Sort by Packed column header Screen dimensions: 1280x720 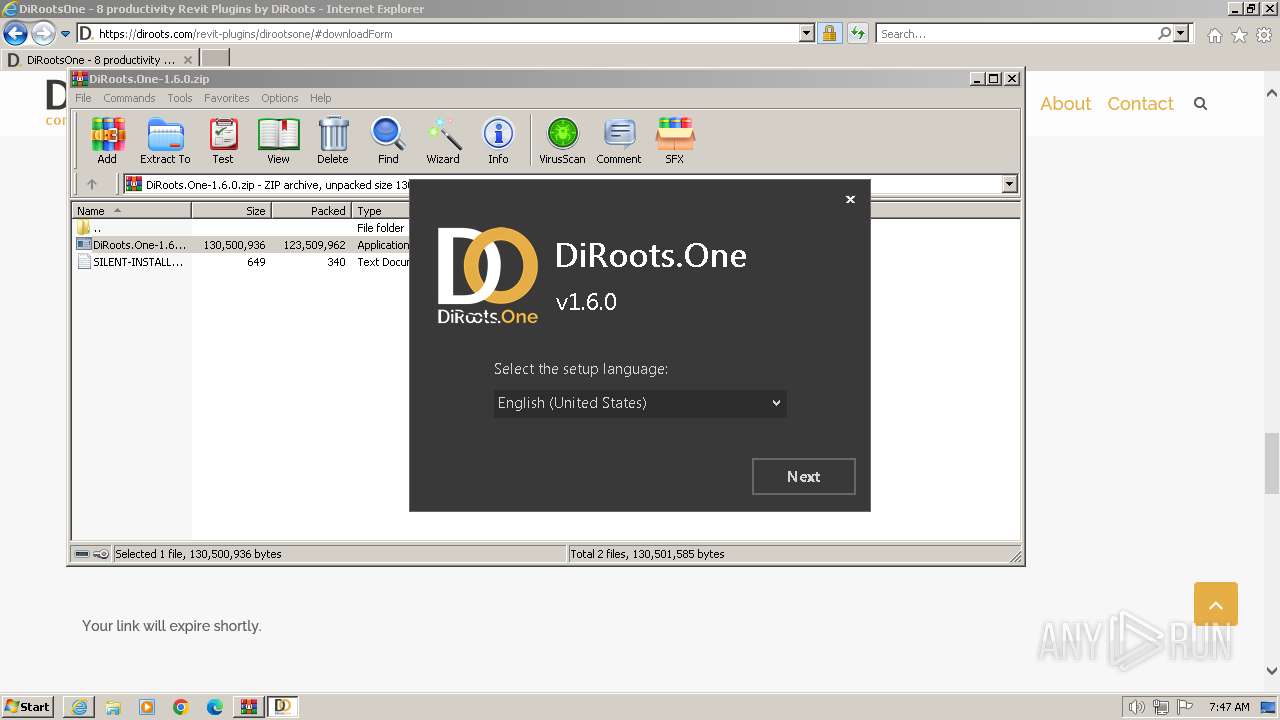click(x=311, y=211)
